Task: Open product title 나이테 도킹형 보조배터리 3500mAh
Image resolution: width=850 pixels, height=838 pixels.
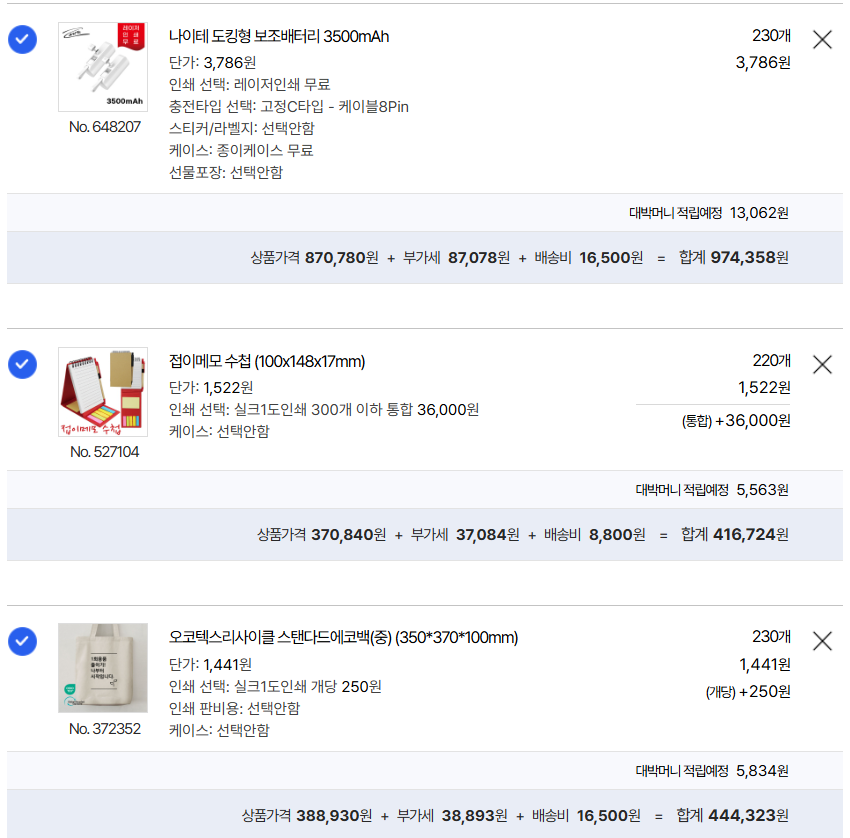Action: [x=279, y=36]
